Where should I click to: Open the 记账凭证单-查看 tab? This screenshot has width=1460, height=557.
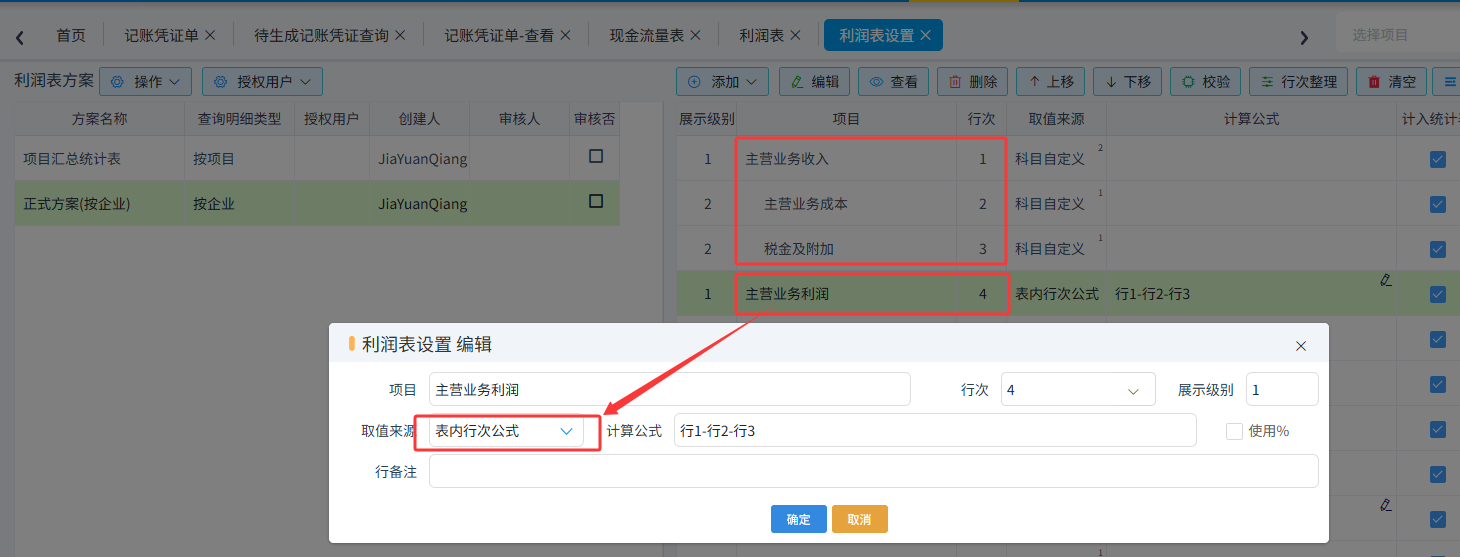pos(499,35)
